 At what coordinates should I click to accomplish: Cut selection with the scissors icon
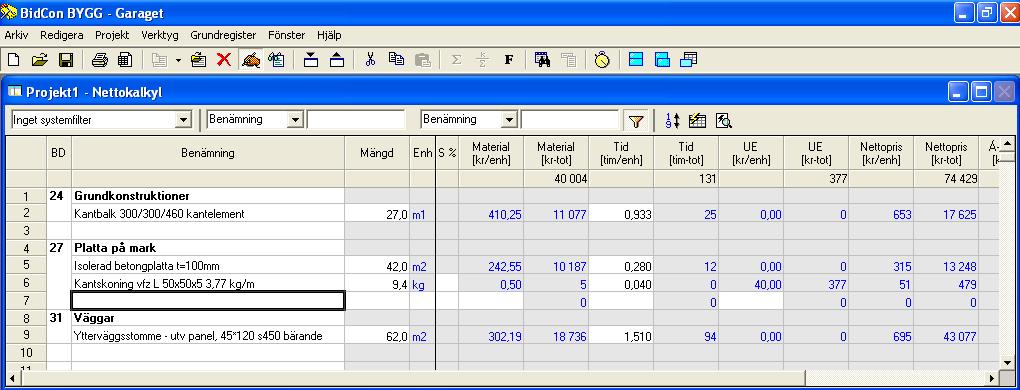(x=370, y=60)
